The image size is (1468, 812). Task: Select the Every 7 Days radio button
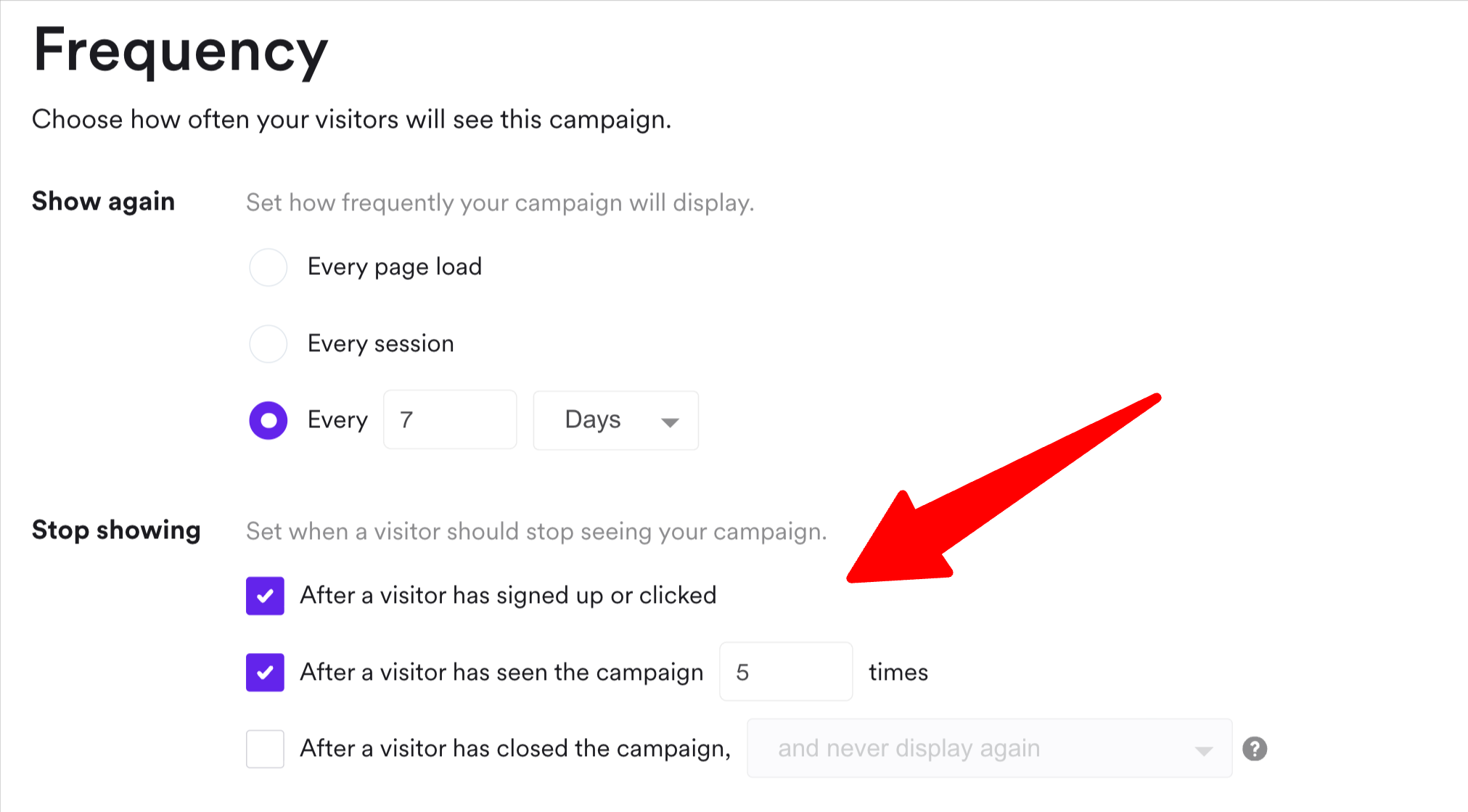pos(268,420)
